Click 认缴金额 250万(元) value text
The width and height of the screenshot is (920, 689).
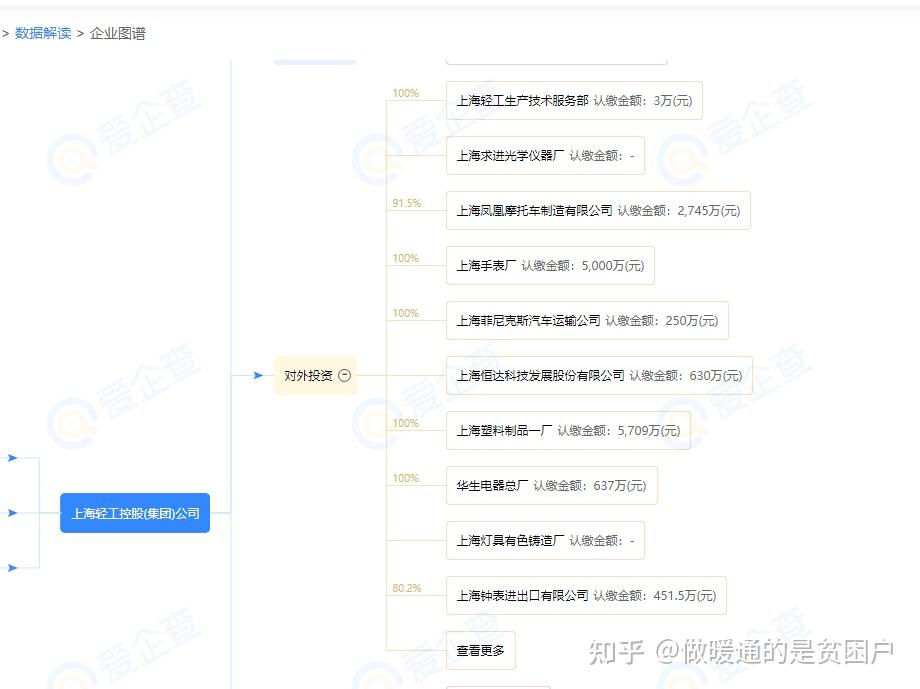coord(662,320)
